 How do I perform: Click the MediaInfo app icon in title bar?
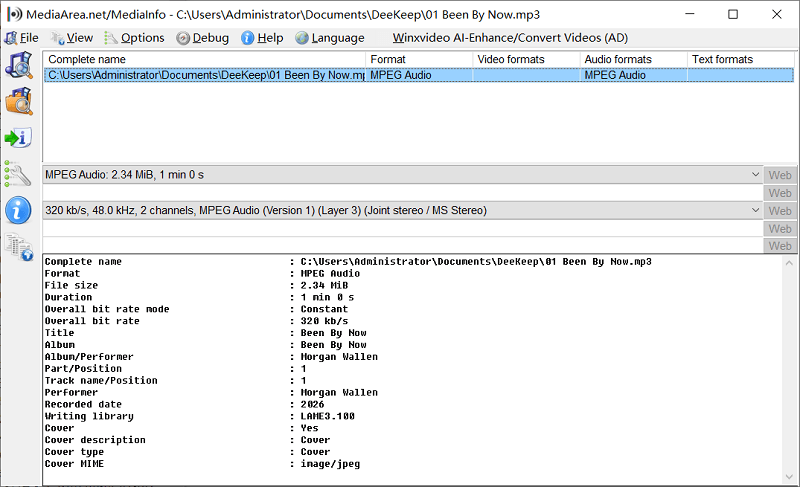coord(14,14)
